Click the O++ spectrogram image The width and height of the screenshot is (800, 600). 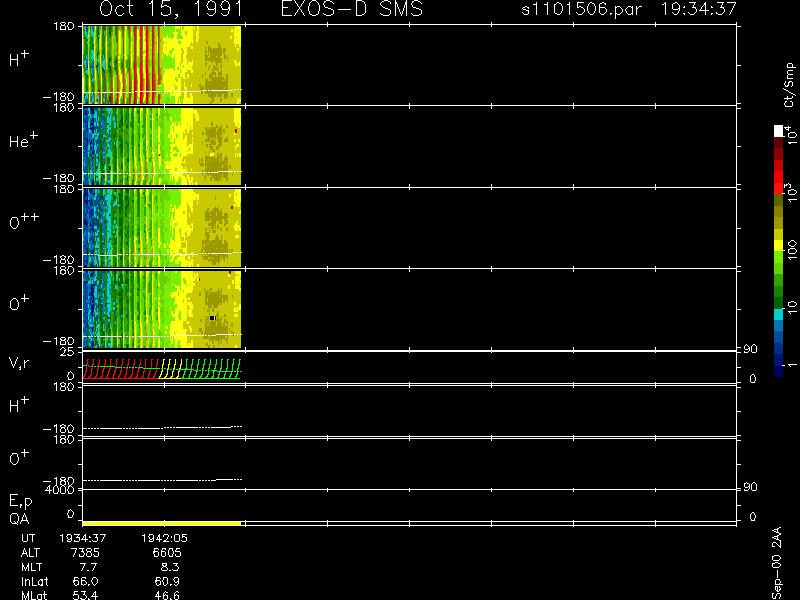coord(162,228)
